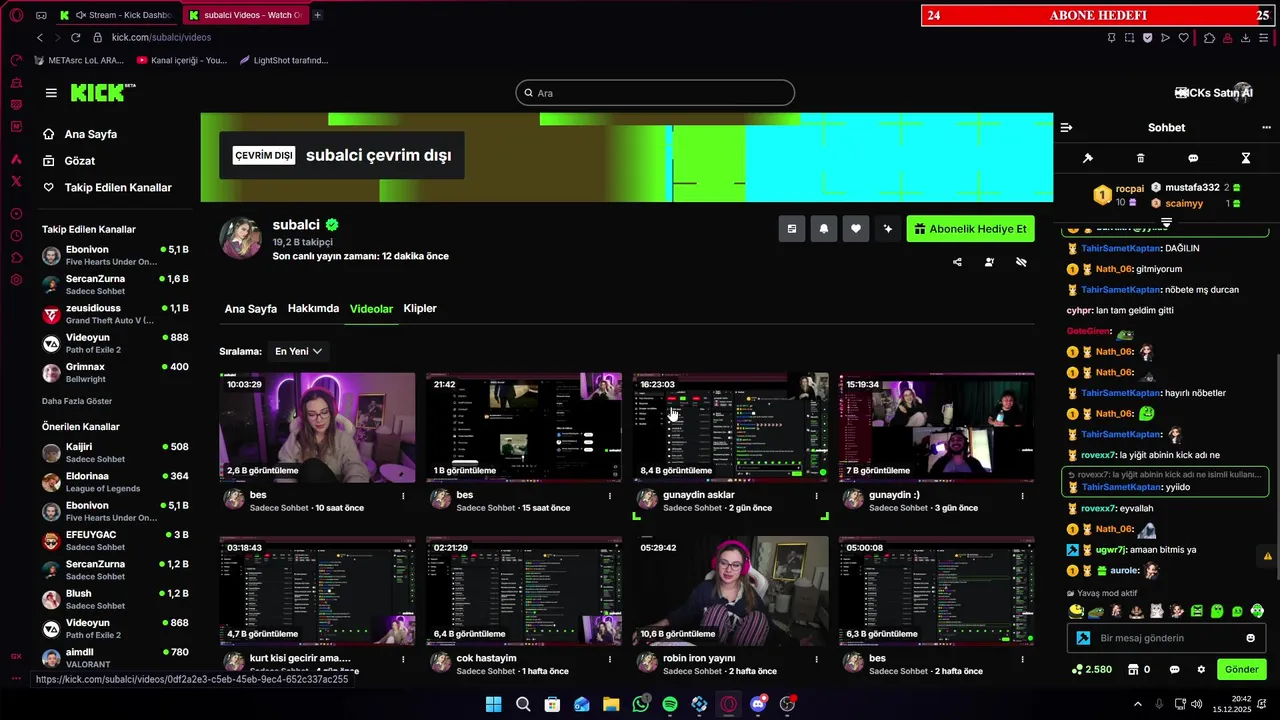Open options for 'gunaydin asklar' video
The width and height of the screenshot is (1280, 720).
click(x=816, y=496)
